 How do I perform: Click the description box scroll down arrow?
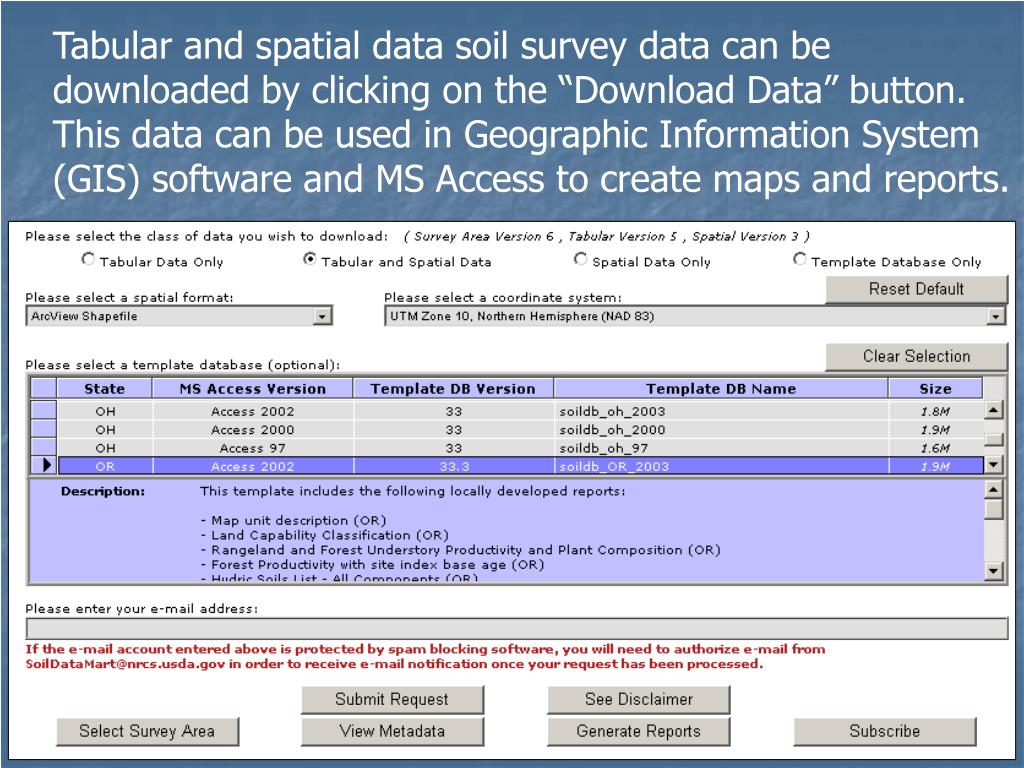coord(993,571)
